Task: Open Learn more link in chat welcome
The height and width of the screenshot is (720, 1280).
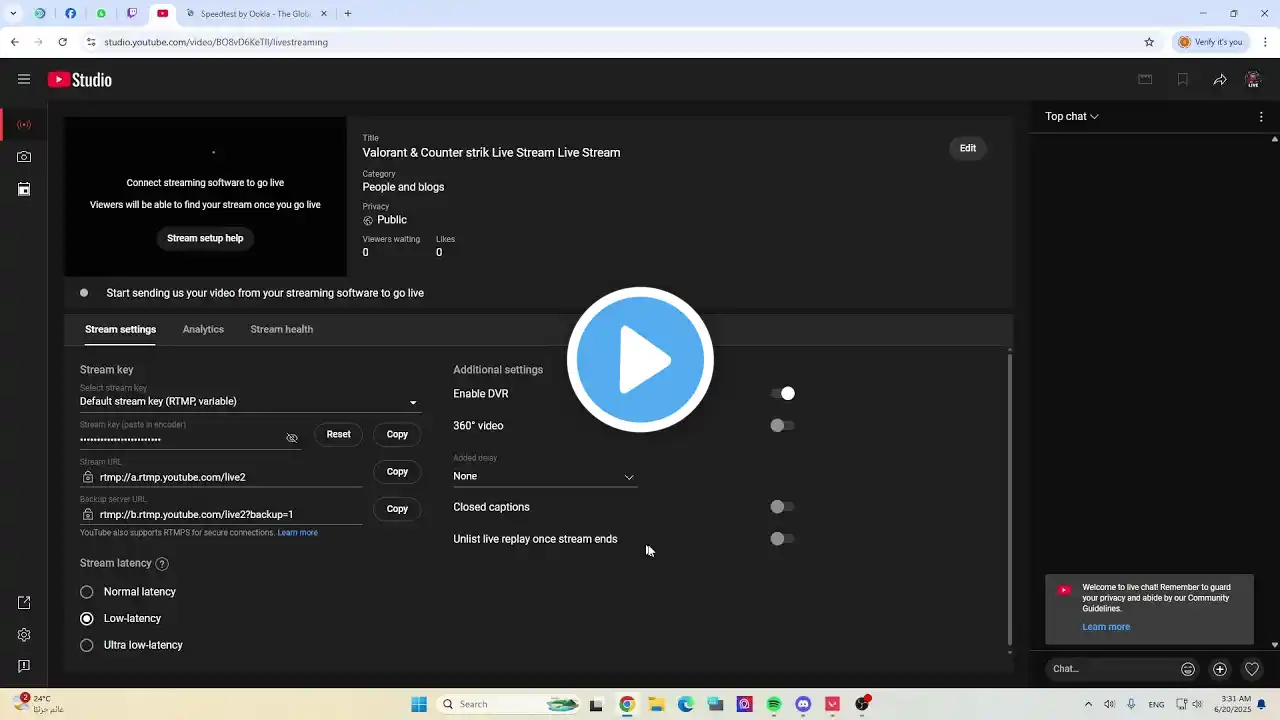Action: pyautogui.click(x=1106, y=627)
